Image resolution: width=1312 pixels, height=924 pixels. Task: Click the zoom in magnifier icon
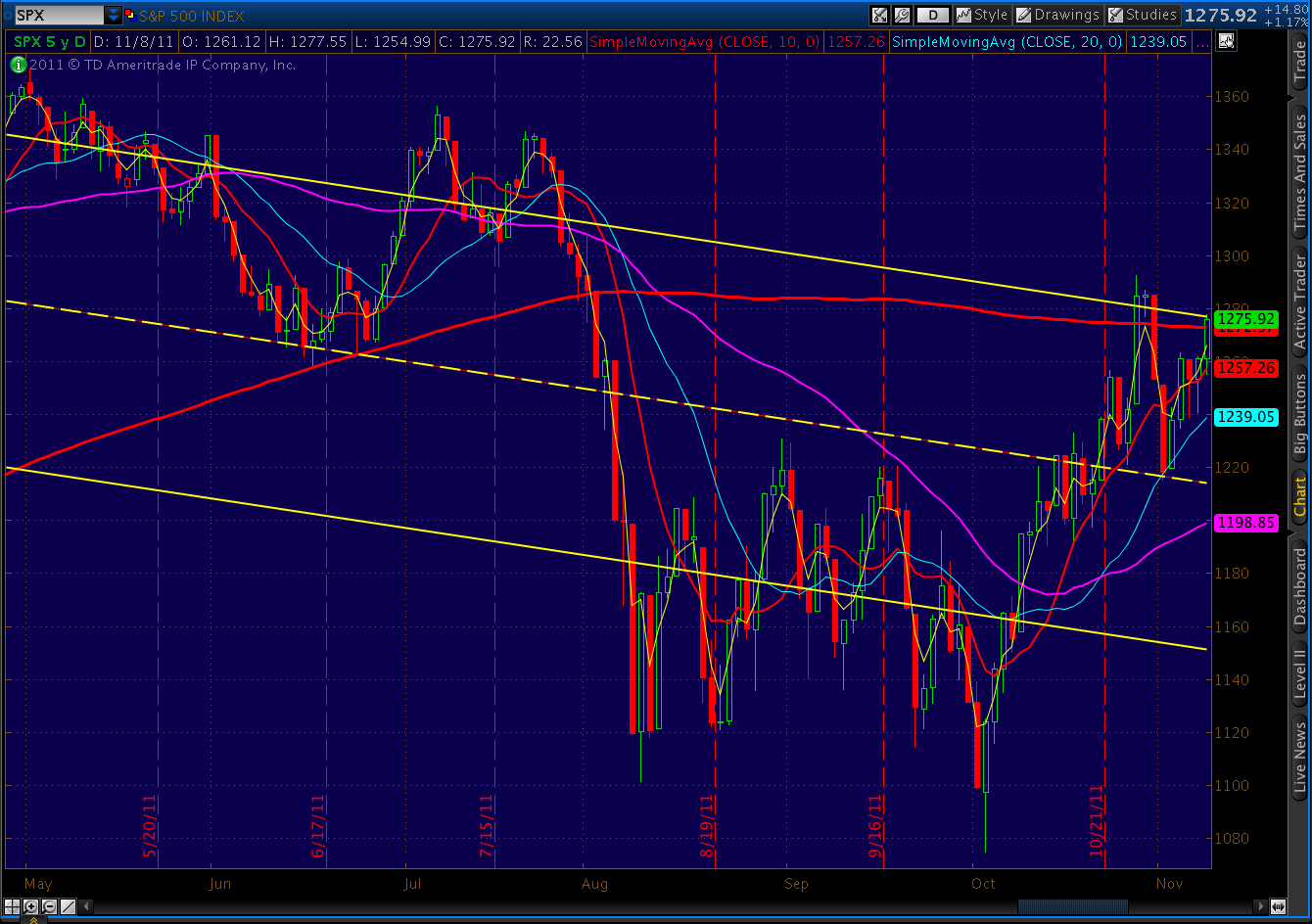(x=30, y=906)
